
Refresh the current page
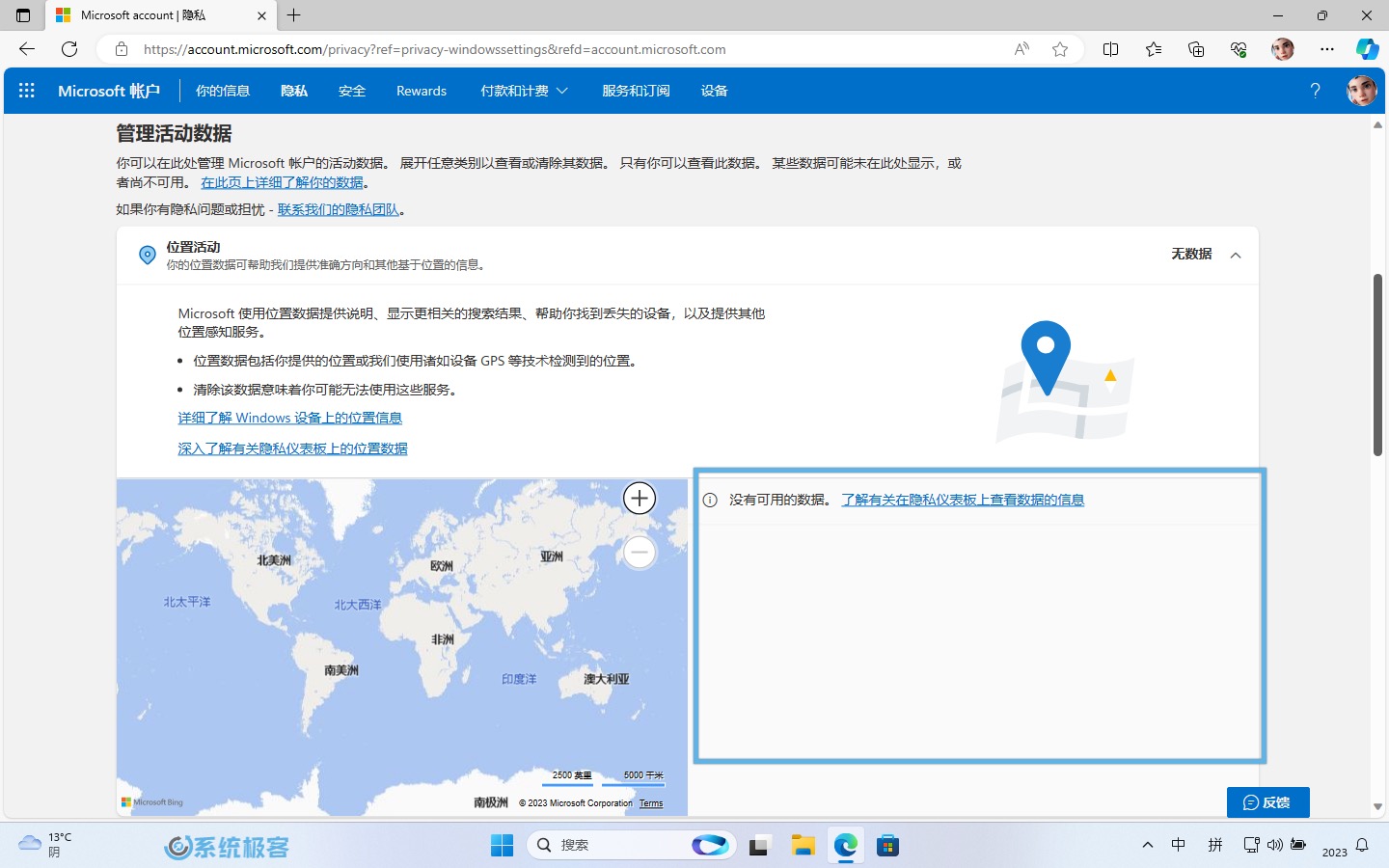point(69,49)
